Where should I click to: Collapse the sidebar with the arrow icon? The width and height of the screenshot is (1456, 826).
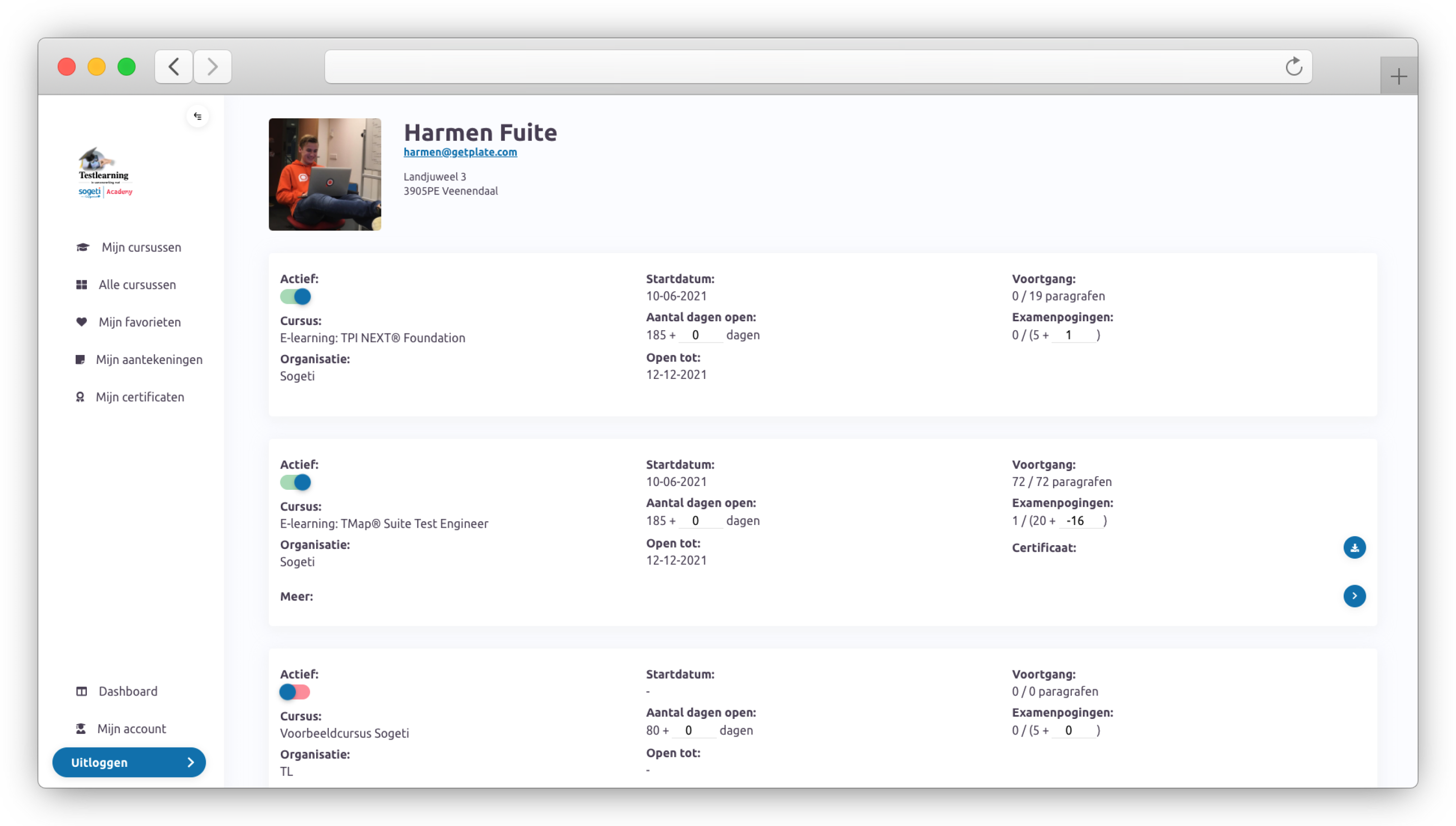tap(197, 116)
